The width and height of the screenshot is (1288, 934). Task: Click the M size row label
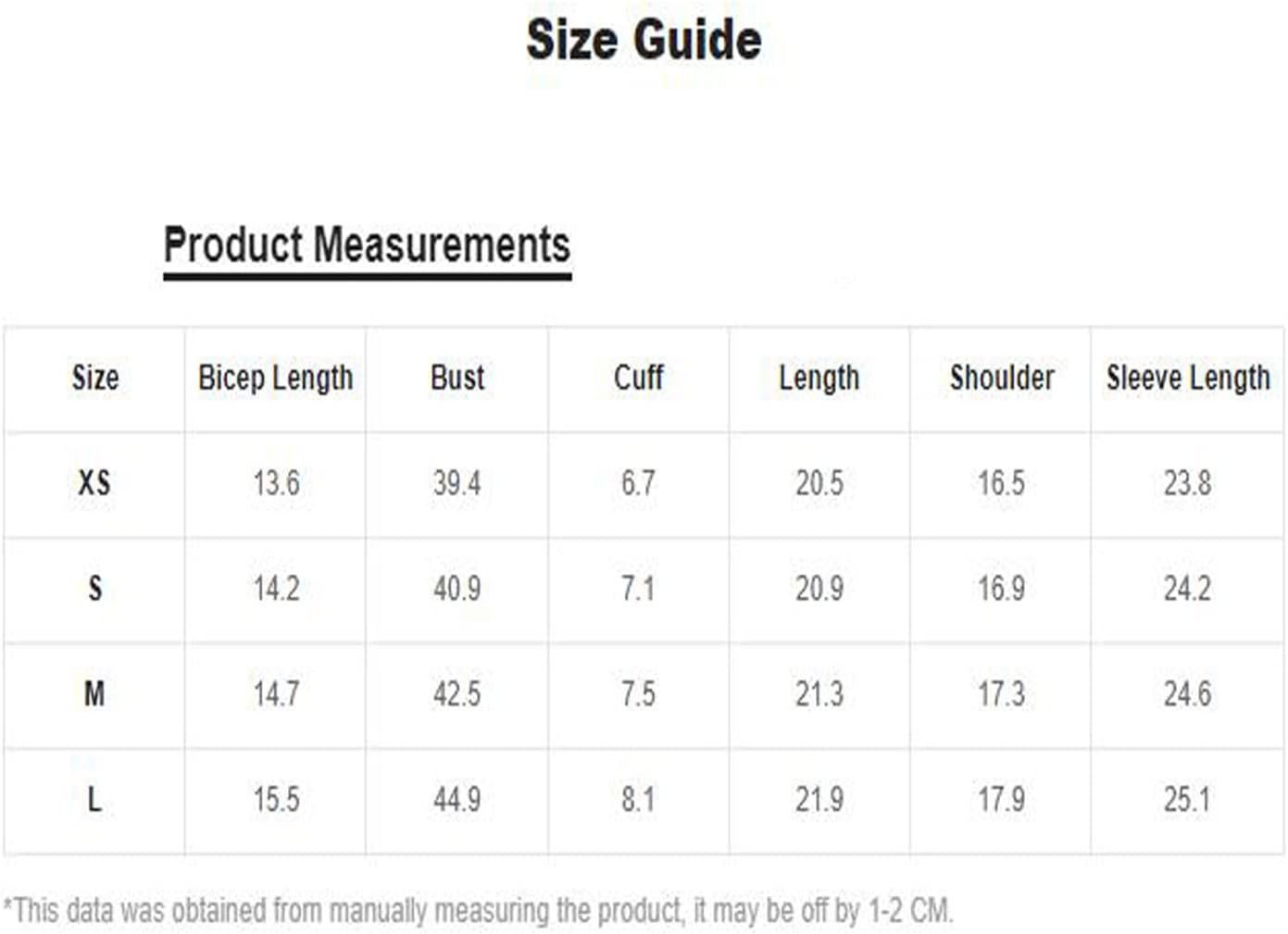tap(94, 694)
